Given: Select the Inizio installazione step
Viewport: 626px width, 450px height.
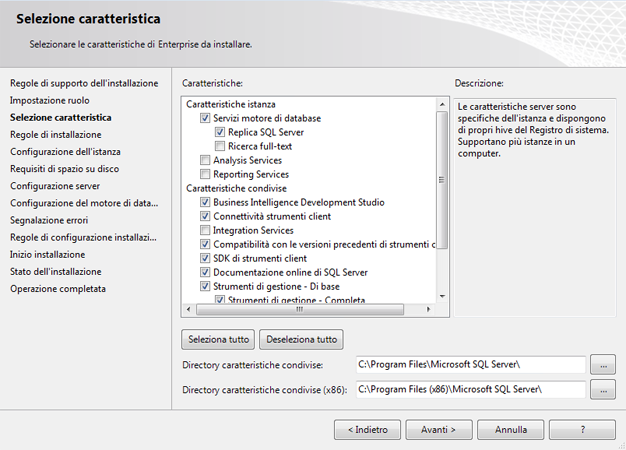Looking at the screenshot, I should tap(47, 255).
